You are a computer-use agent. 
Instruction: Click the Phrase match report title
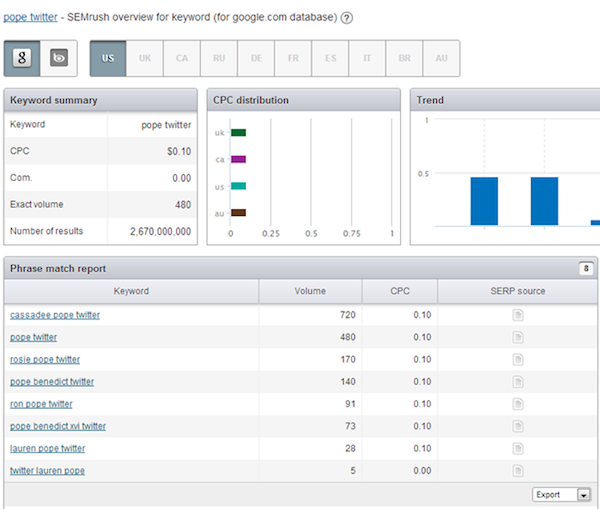click(x=58, y=269)
